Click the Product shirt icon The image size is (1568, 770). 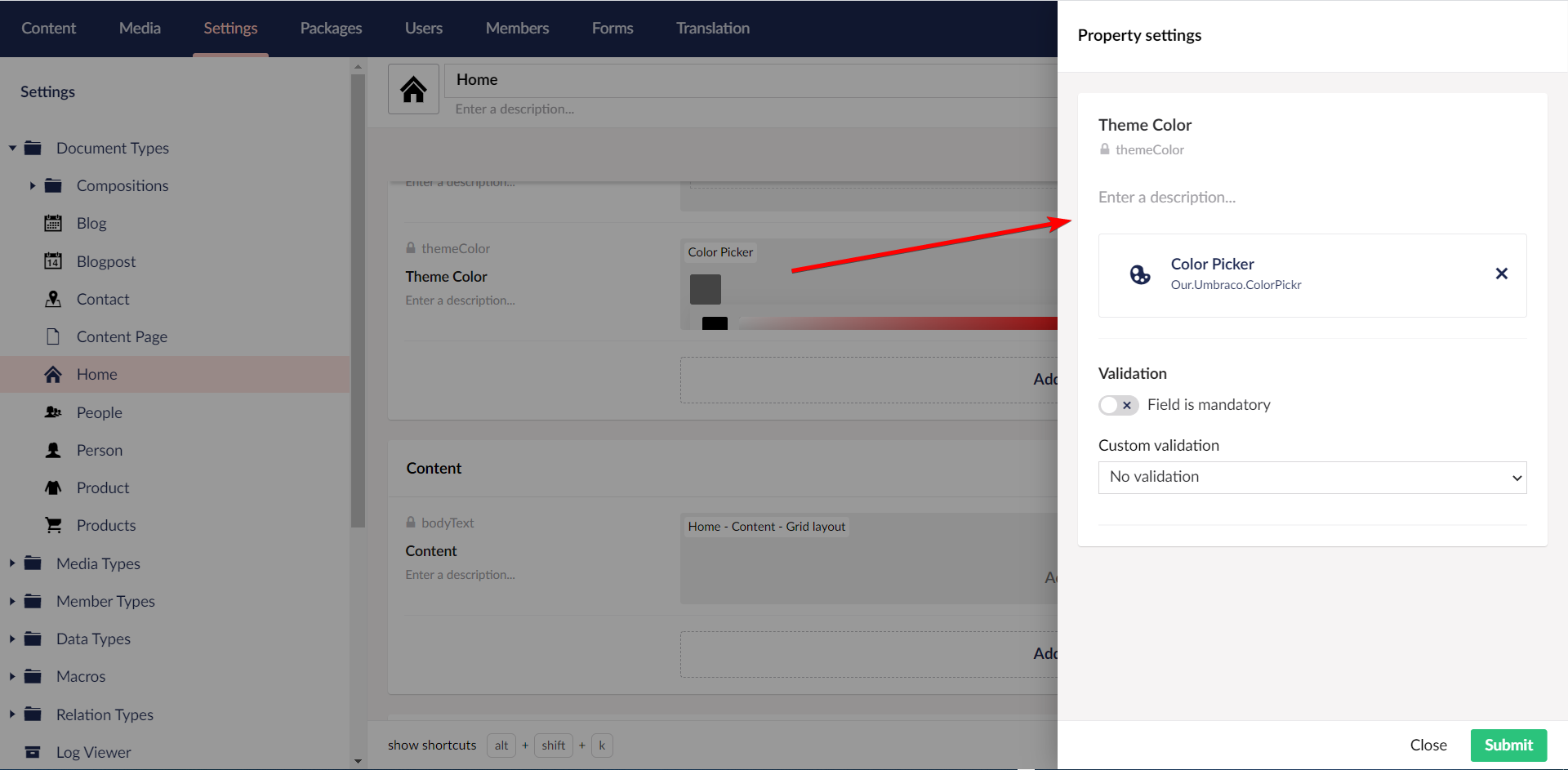coord(53,487)
